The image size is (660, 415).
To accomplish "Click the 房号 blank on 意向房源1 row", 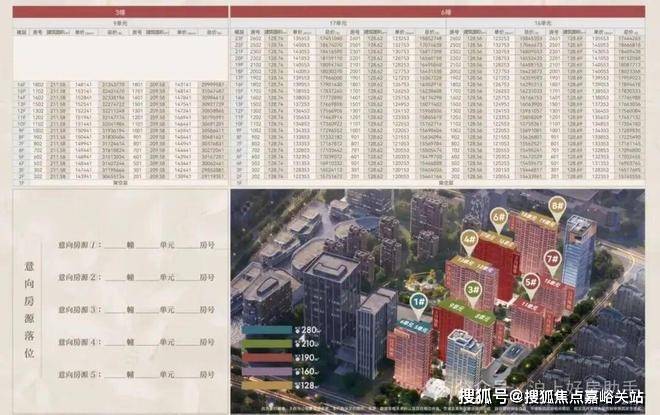I will coord(187,246).
